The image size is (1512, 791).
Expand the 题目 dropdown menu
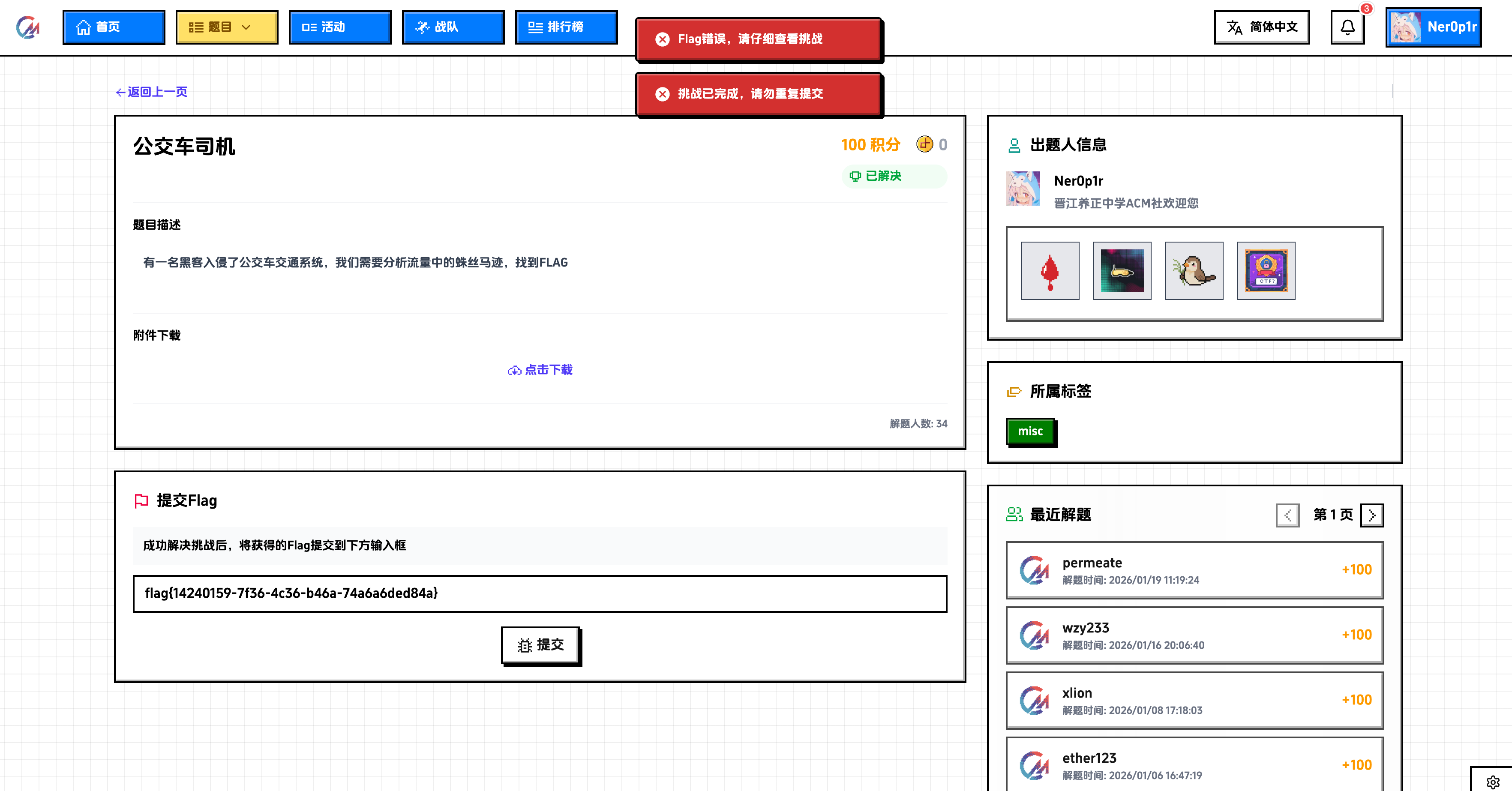coord(227,27)
